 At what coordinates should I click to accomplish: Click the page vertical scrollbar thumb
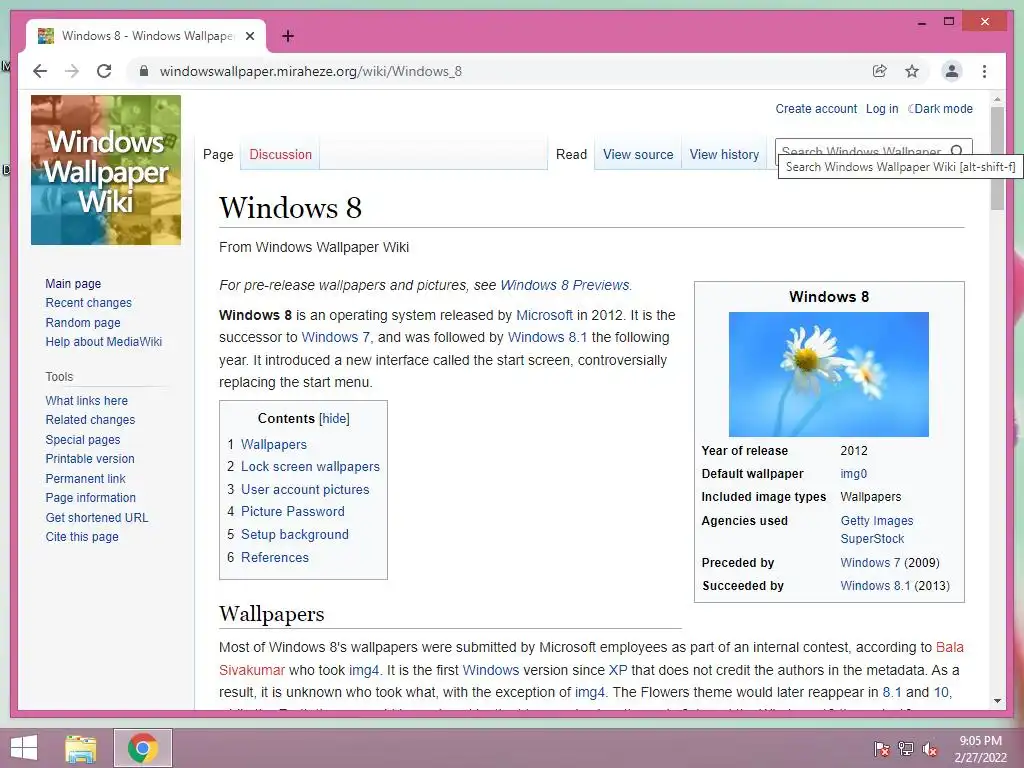[x=997, y=158]
